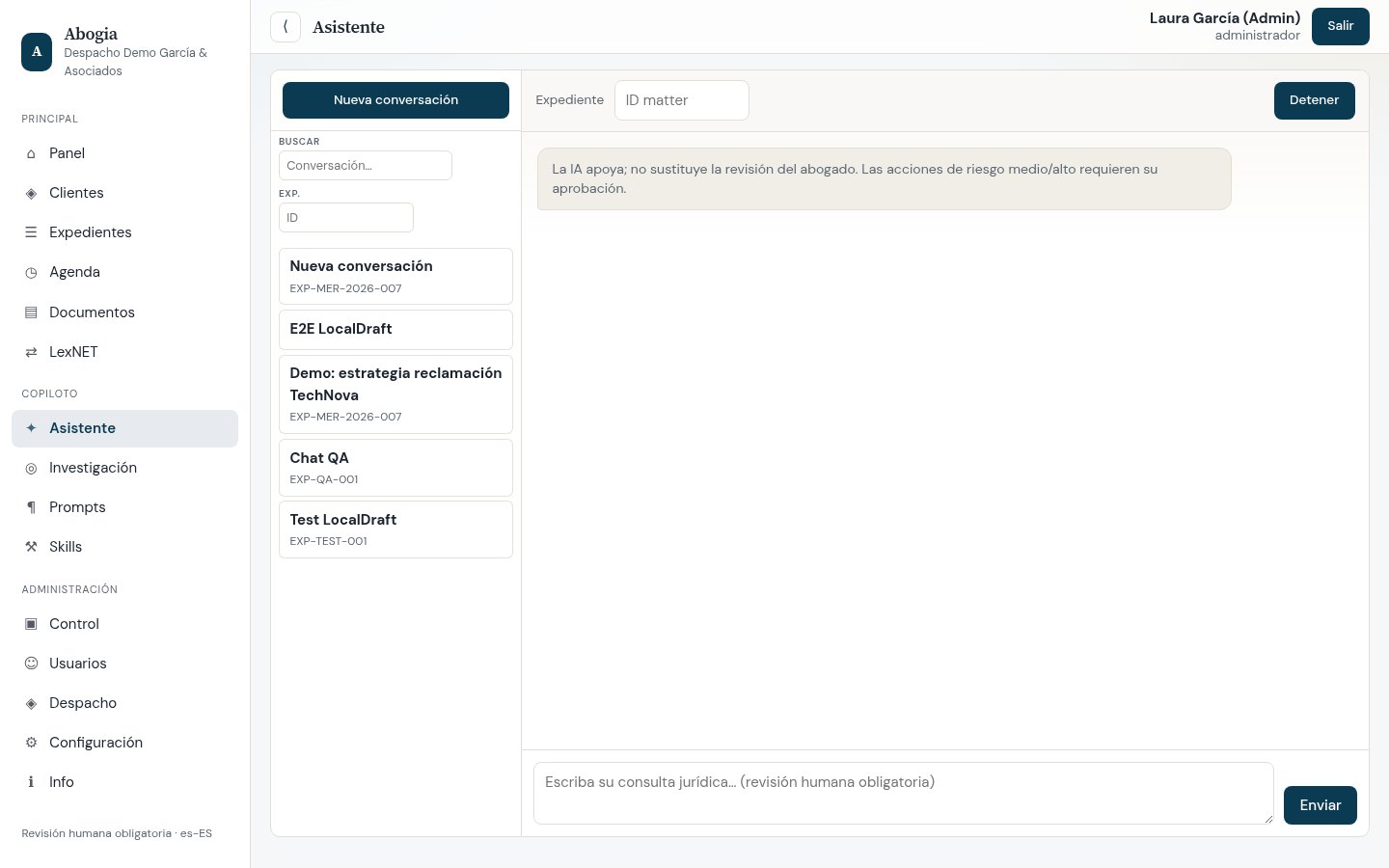This screenshot has height=868, width=1389.
Task: Click the Abogia logo badge
Action: click(x=37, y=52)
